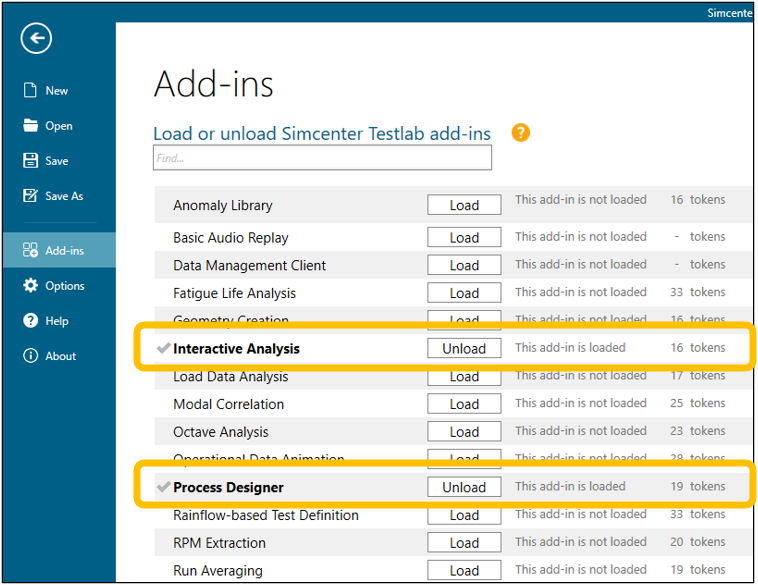The height and width of the screenshot is (585, 758).
Task: Select the Load Data Analysis name
Action: (x=231, y=377)
